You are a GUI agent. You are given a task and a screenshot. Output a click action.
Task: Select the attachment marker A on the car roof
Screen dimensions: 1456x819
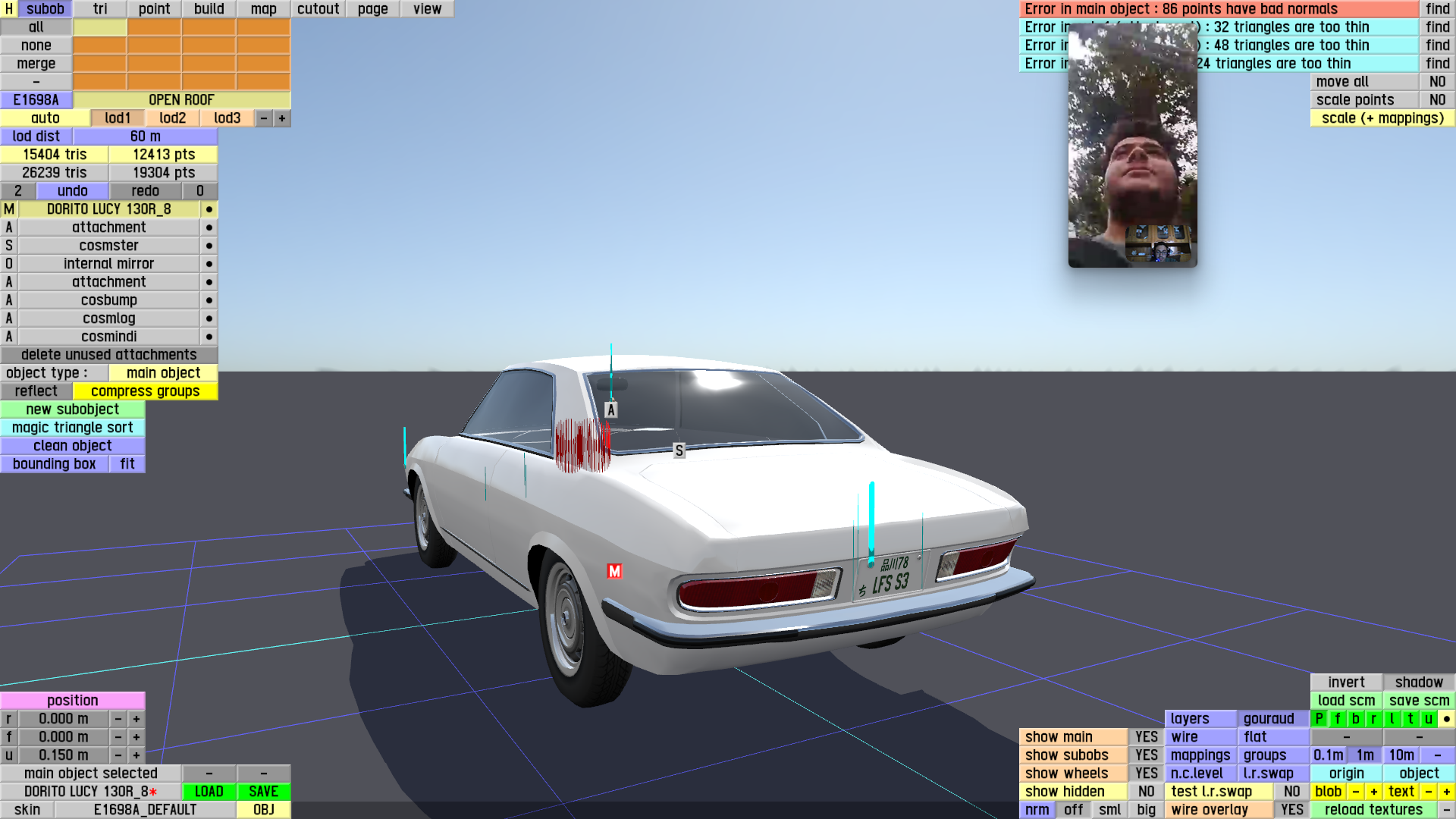pos(611,410)
